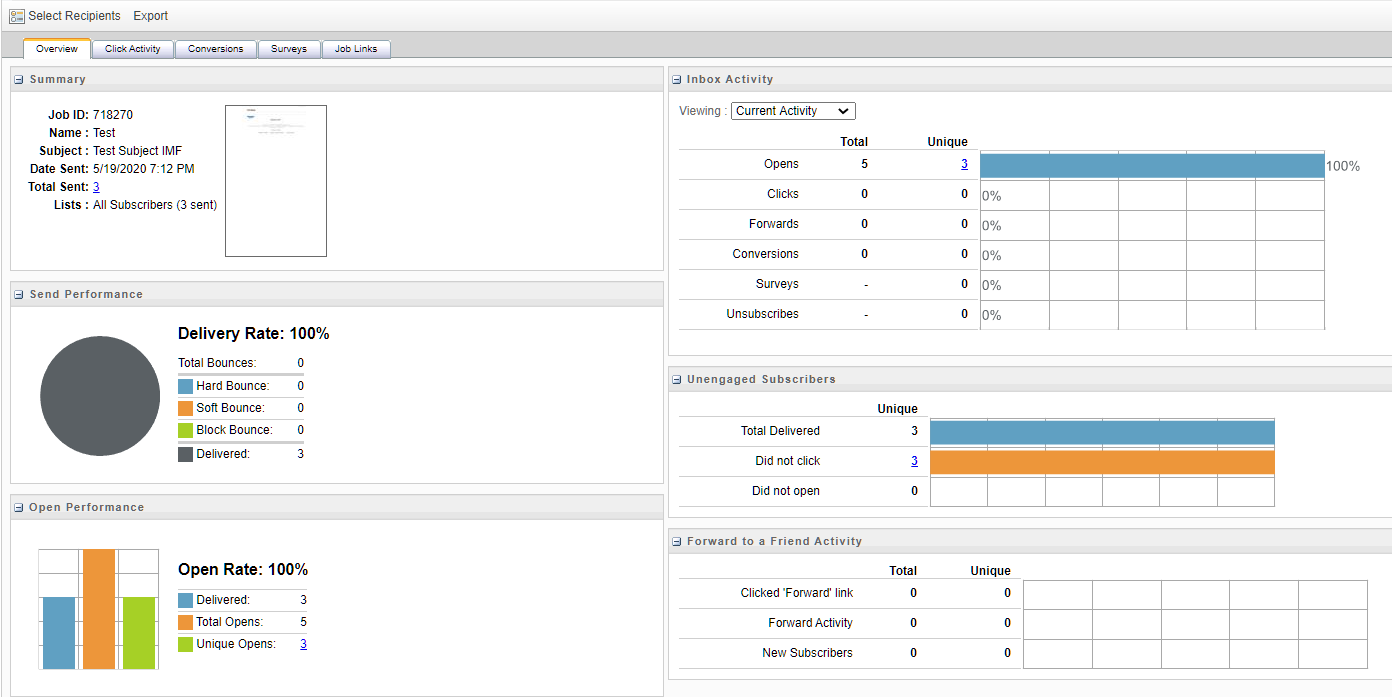This screenshot has width=1392, height=697.
Task: Click the green Unique Opens chart bar
Action: pos(139,633)
